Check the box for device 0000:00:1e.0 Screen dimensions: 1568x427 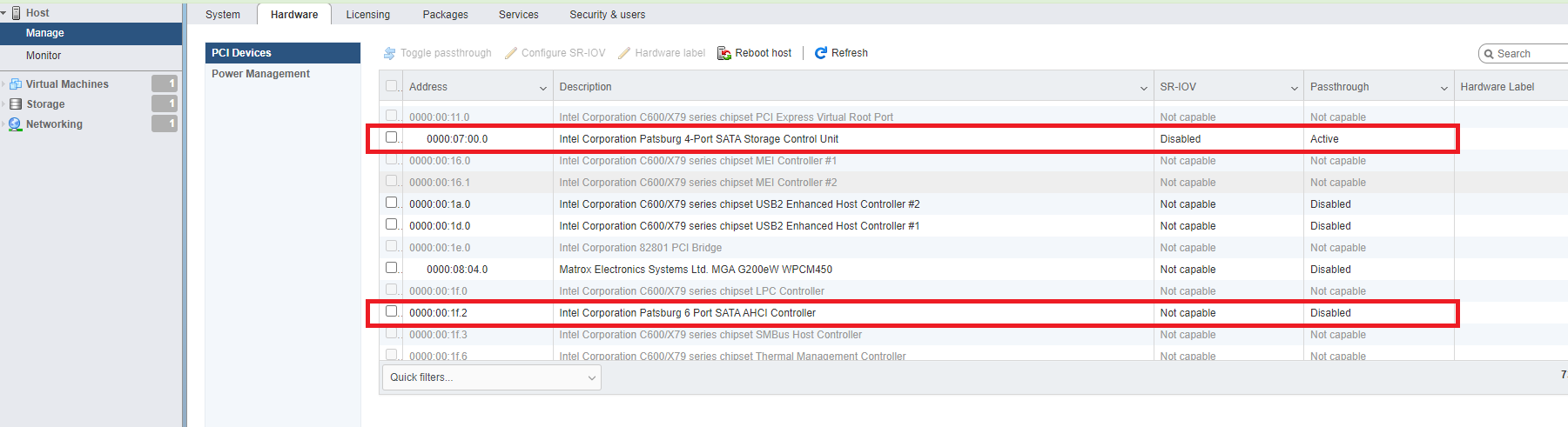coord(392,246)
